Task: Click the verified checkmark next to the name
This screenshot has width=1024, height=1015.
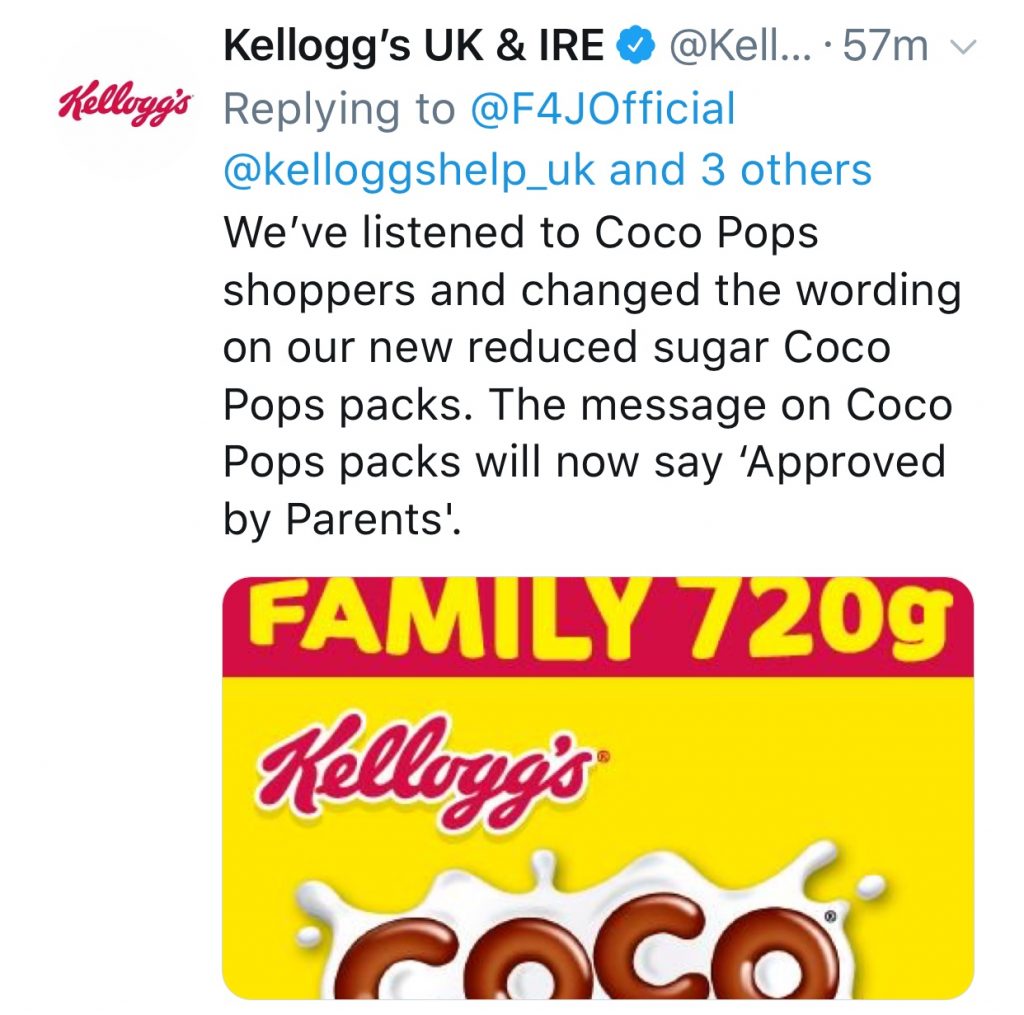Action: click(x=632, y=42)
